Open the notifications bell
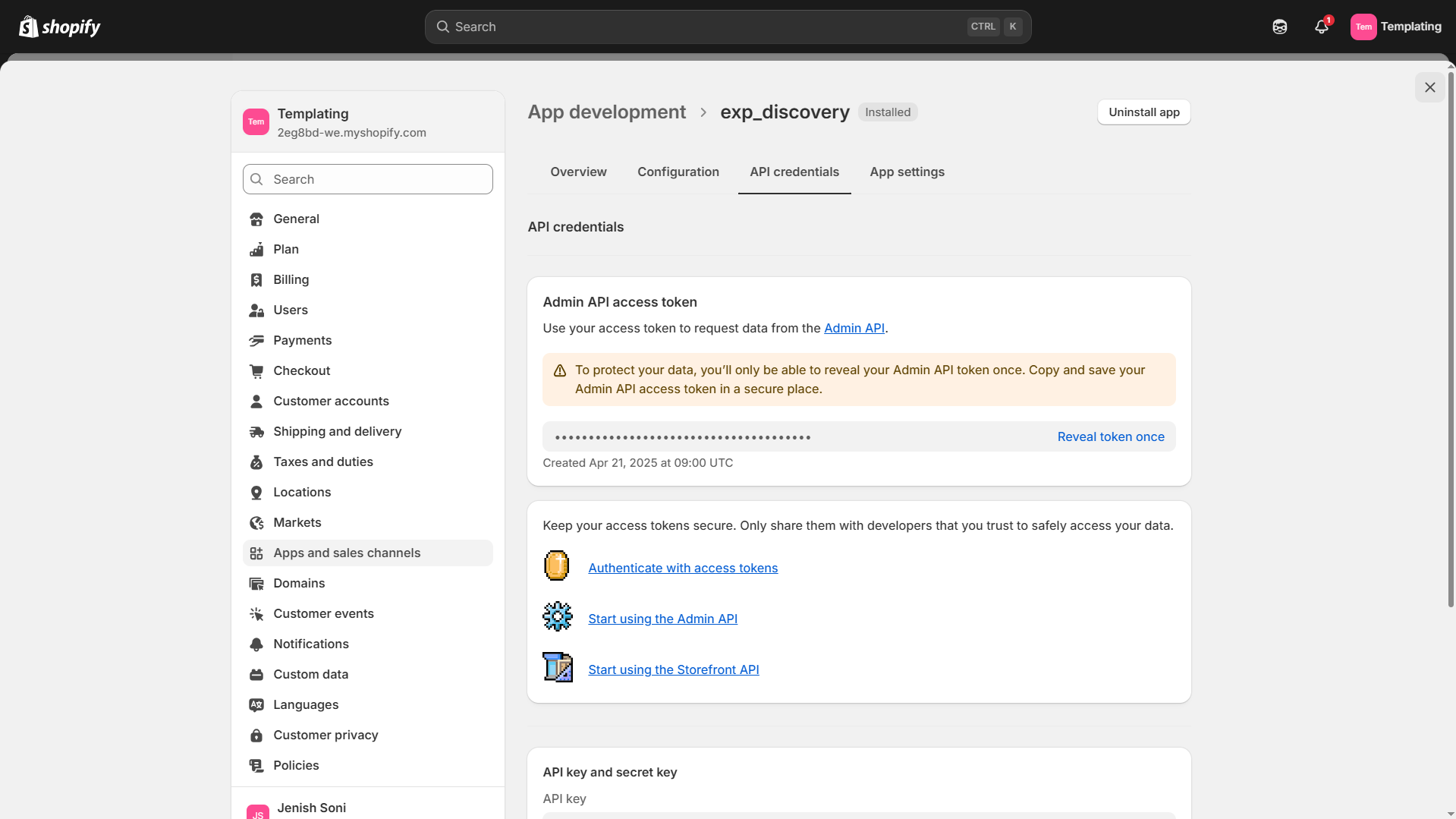This screenshot has width=1456, height=819. pyautogui.click(x=1322, y=27)
